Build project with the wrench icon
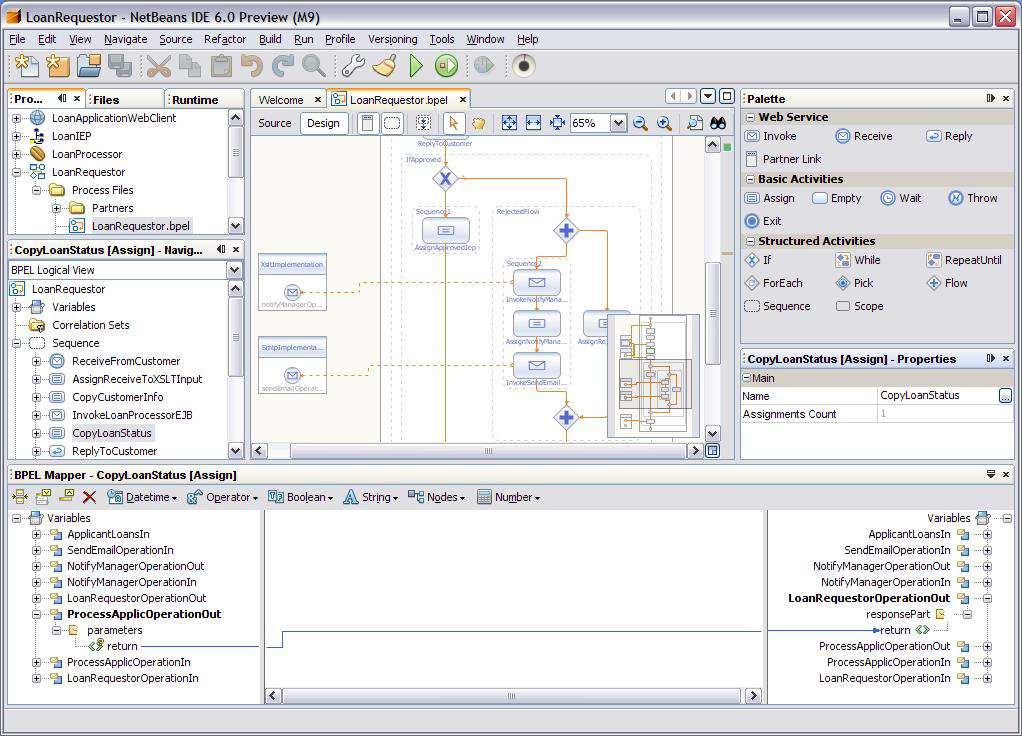1022x736 pixels. [x=353, y=66]
